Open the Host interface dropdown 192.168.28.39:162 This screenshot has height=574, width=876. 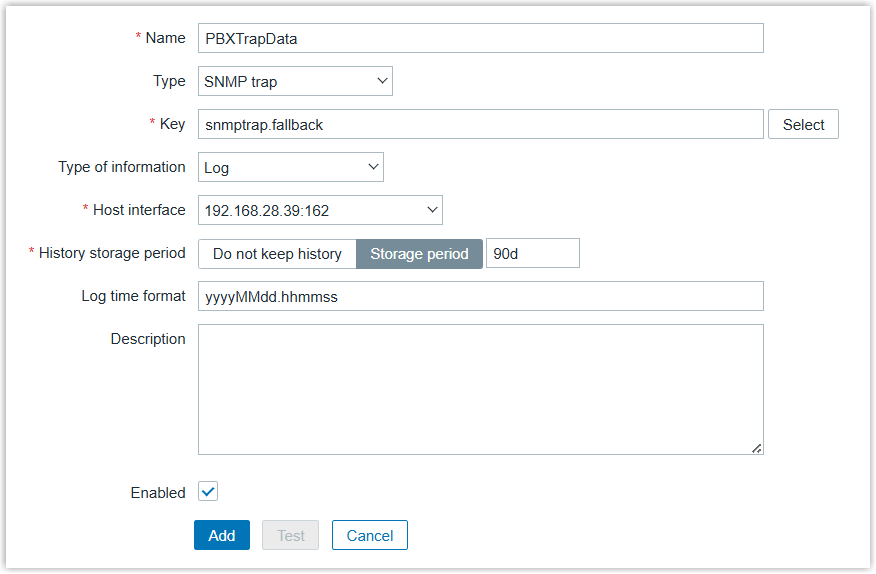pyautogui.click(x=320, y=210)
